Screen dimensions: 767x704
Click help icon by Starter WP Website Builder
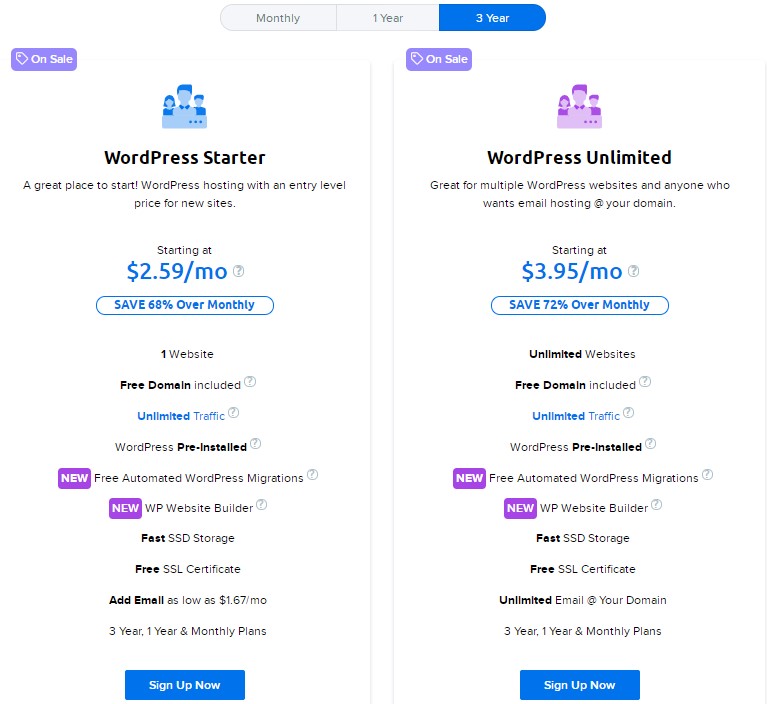(x=261, y=506)
